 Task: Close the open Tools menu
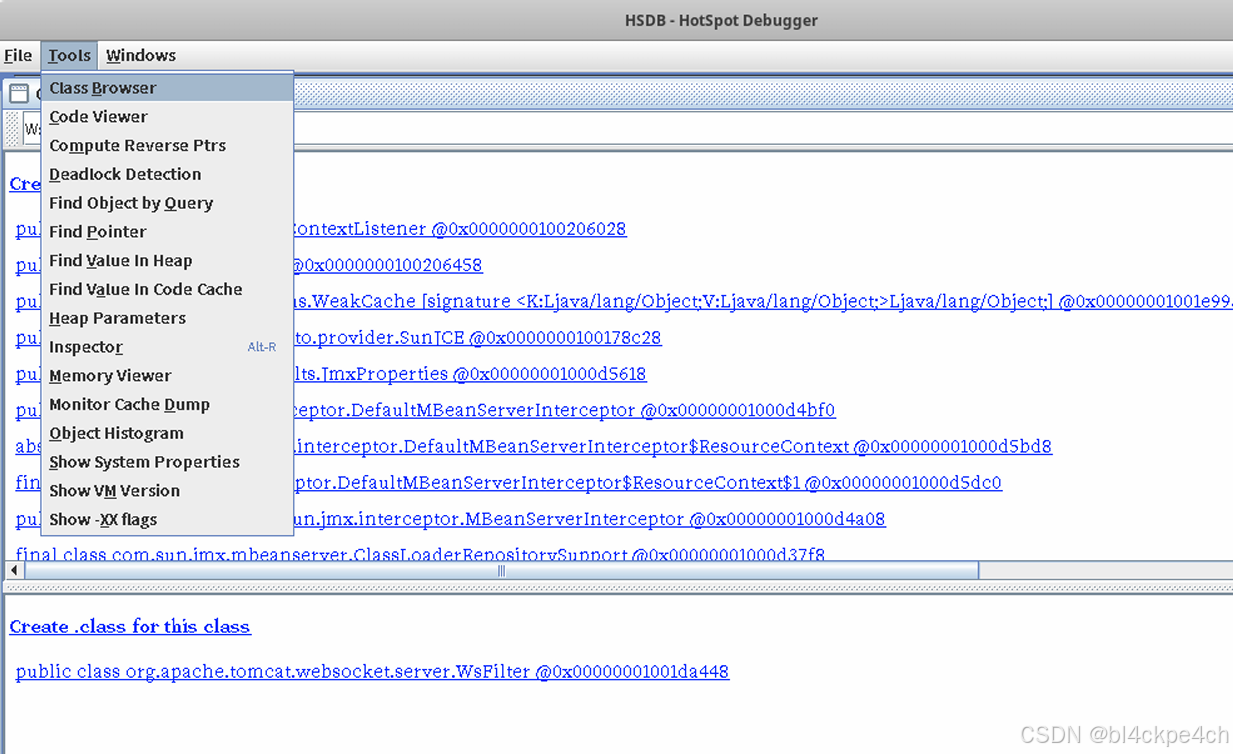pos(69,56)
